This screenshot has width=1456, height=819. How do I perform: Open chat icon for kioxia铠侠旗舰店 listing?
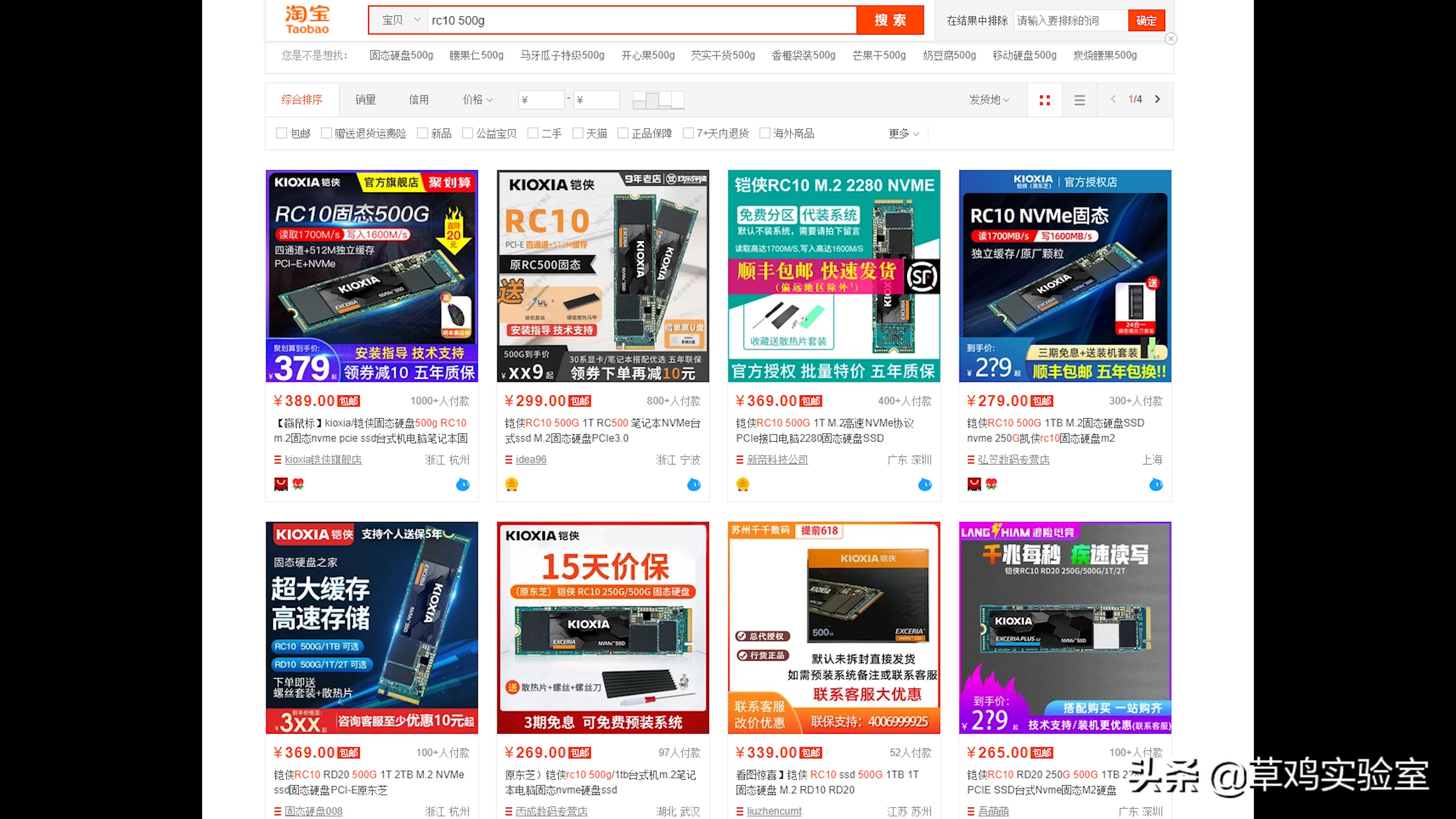462,485
